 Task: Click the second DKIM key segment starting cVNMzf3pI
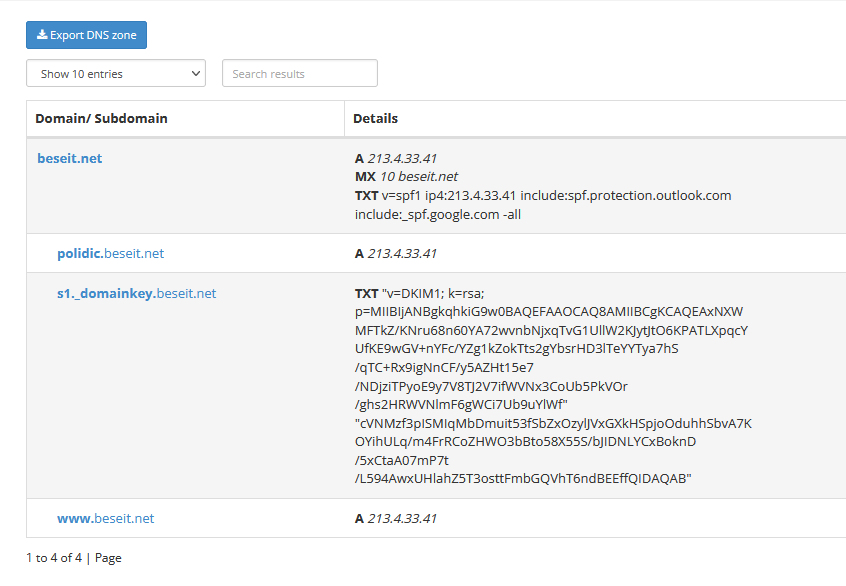pos(553,423)
